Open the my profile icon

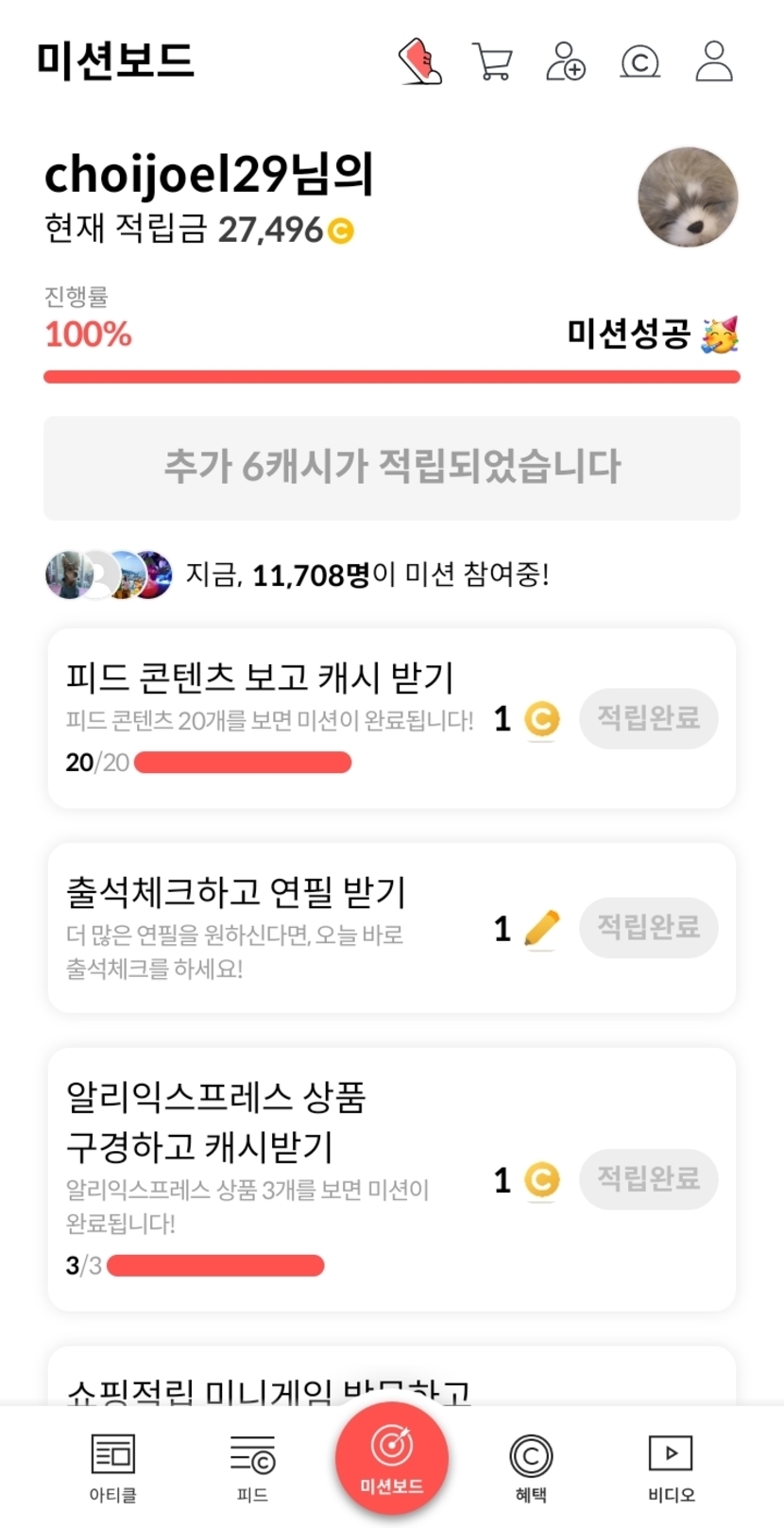point(714,61)
